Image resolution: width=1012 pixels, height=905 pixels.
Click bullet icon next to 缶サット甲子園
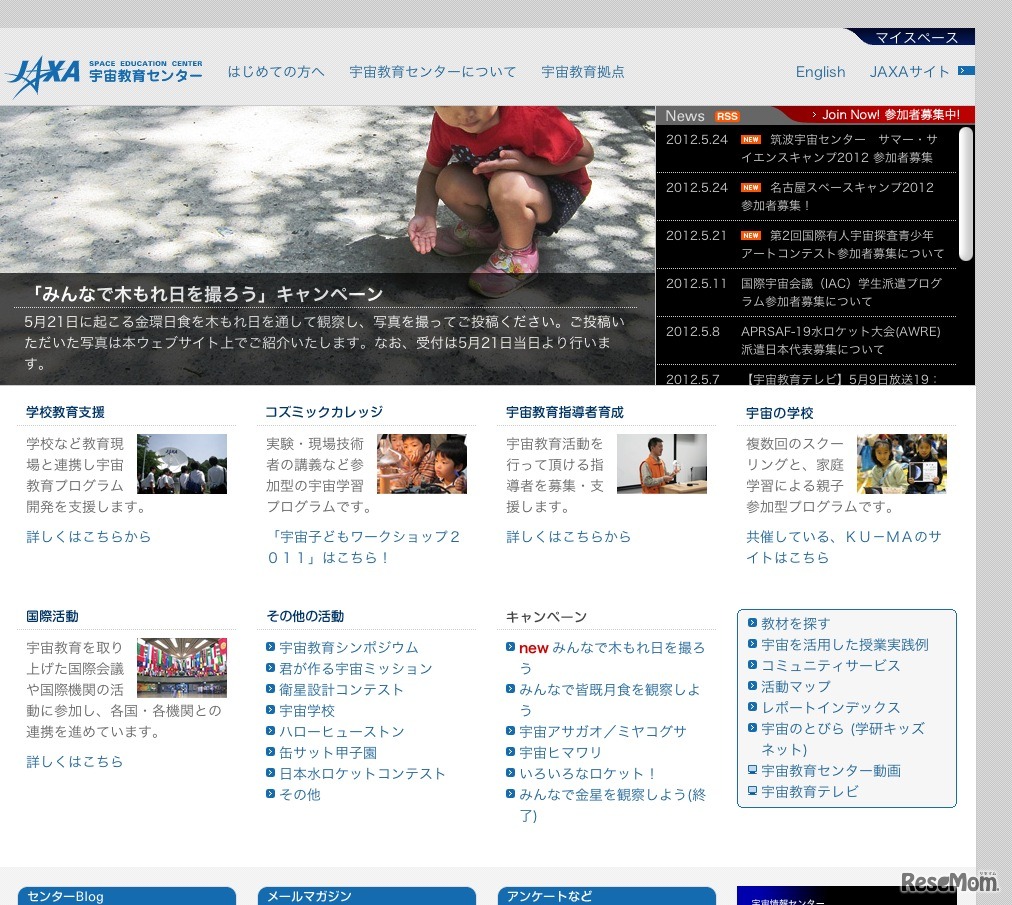pos(270,752)
